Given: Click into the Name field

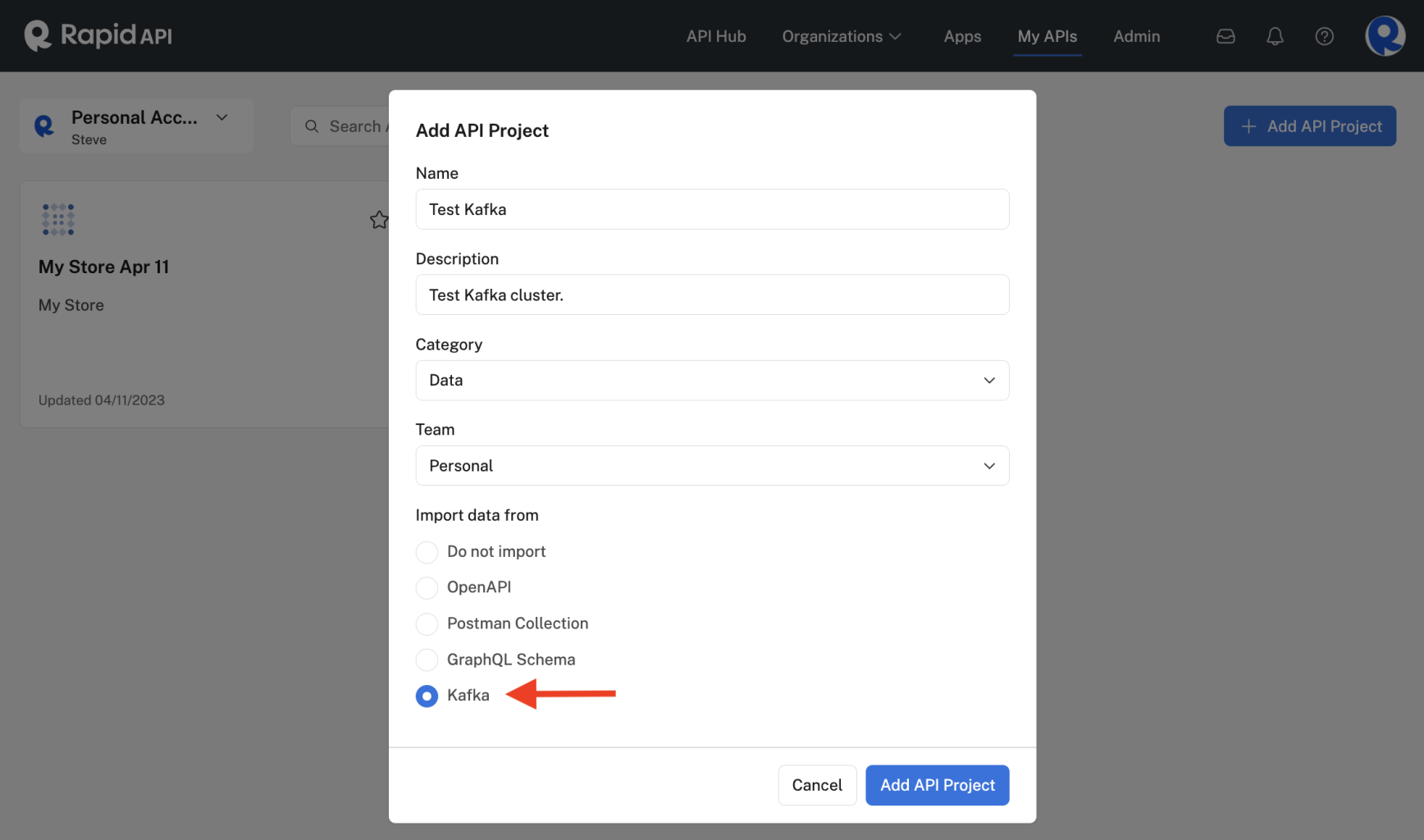Looking at the screenshot, I should click(x=712, y=209).
